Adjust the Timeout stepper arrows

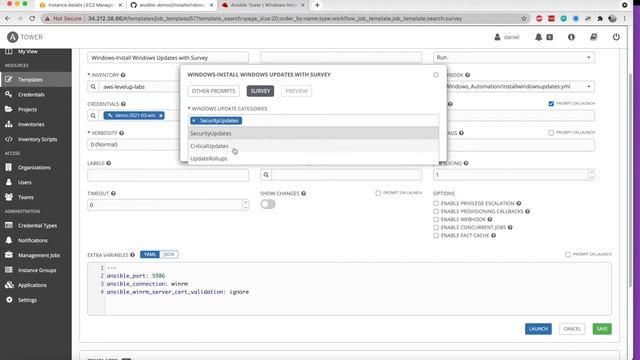point(245,205)
